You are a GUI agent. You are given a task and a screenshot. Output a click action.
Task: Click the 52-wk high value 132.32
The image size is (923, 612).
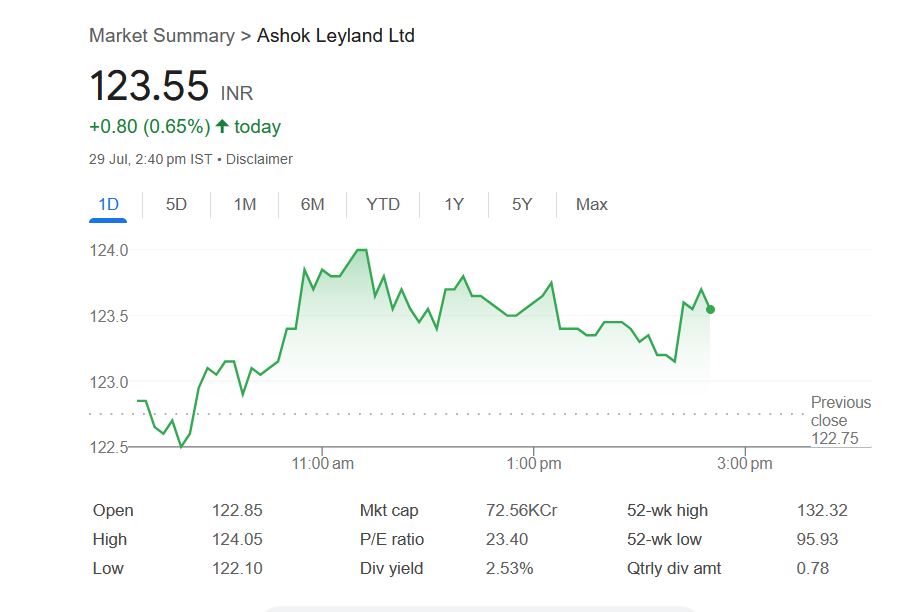tap(822, 510)
